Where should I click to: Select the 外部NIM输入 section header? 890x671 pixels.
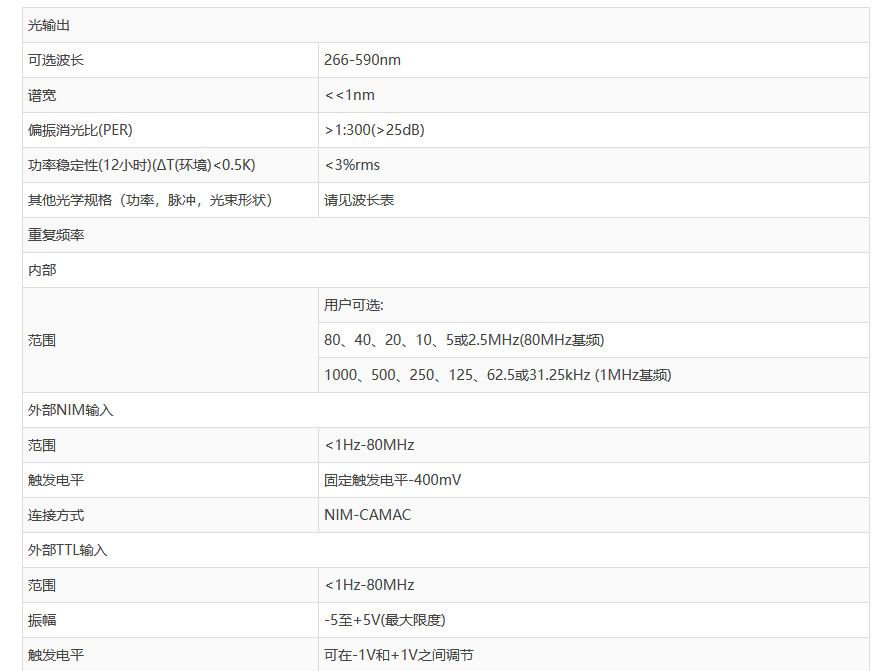70,410
